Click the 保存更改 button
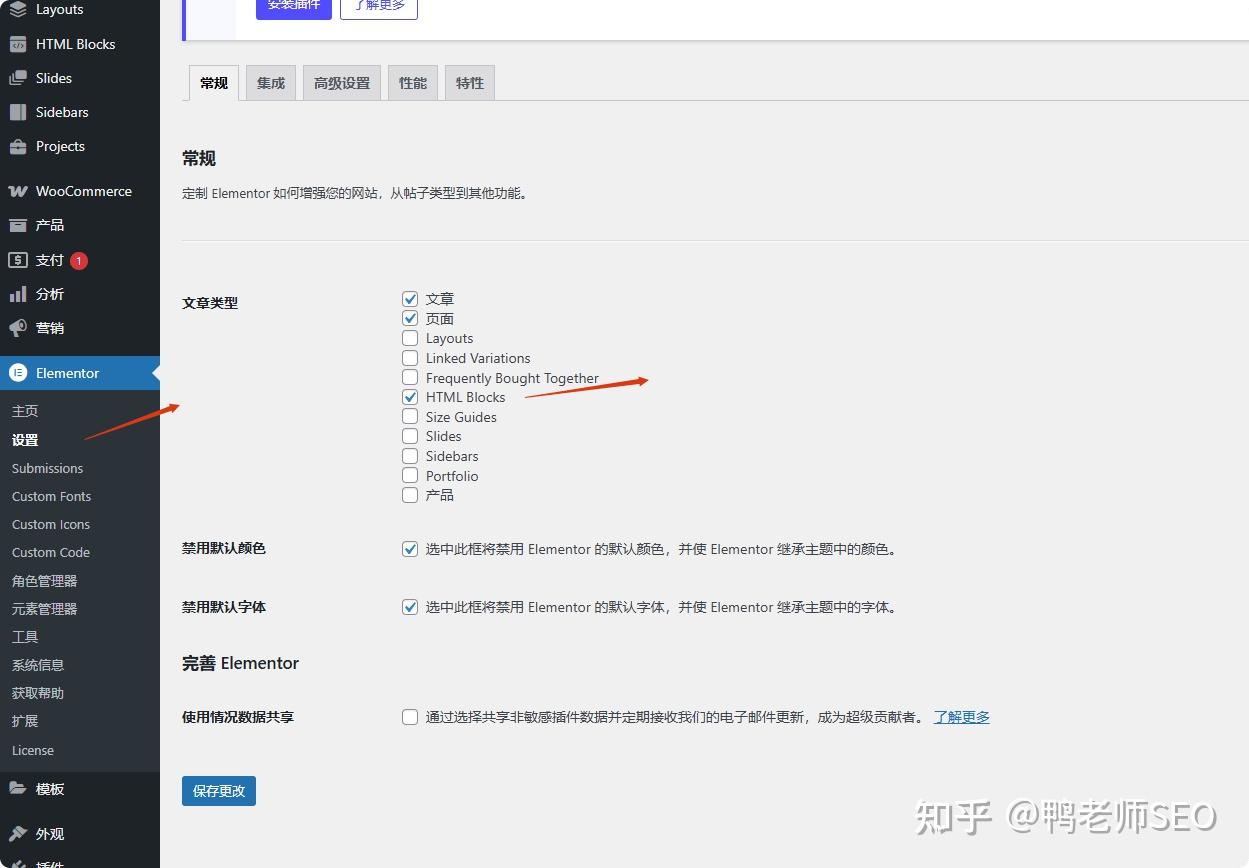Screen dimensions: 1249x868 (x=219, y=790)
